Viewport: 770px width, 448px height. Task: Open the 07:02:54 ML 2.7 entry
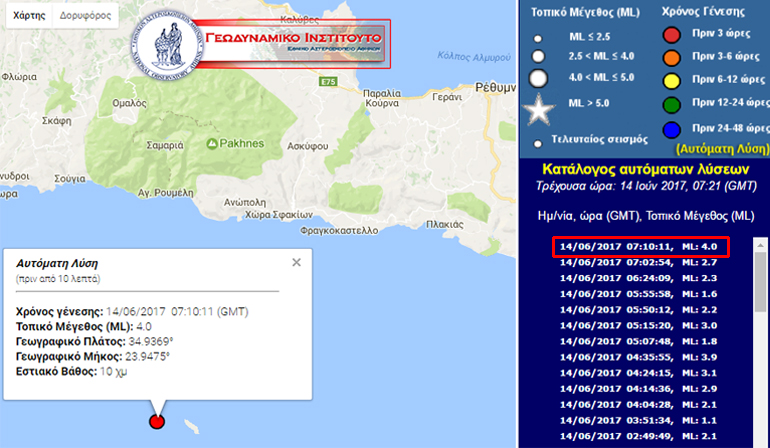pyautogui.click(x=640, y=261)
